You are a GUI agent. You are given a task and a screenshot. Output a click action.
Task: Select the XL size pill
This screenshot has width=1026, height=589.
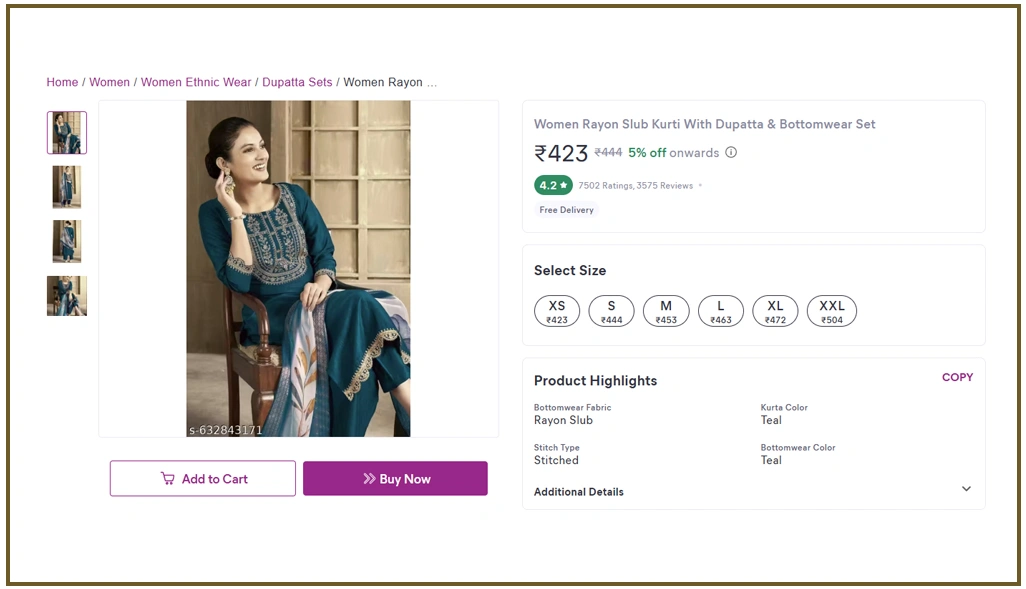coord(775,311)
